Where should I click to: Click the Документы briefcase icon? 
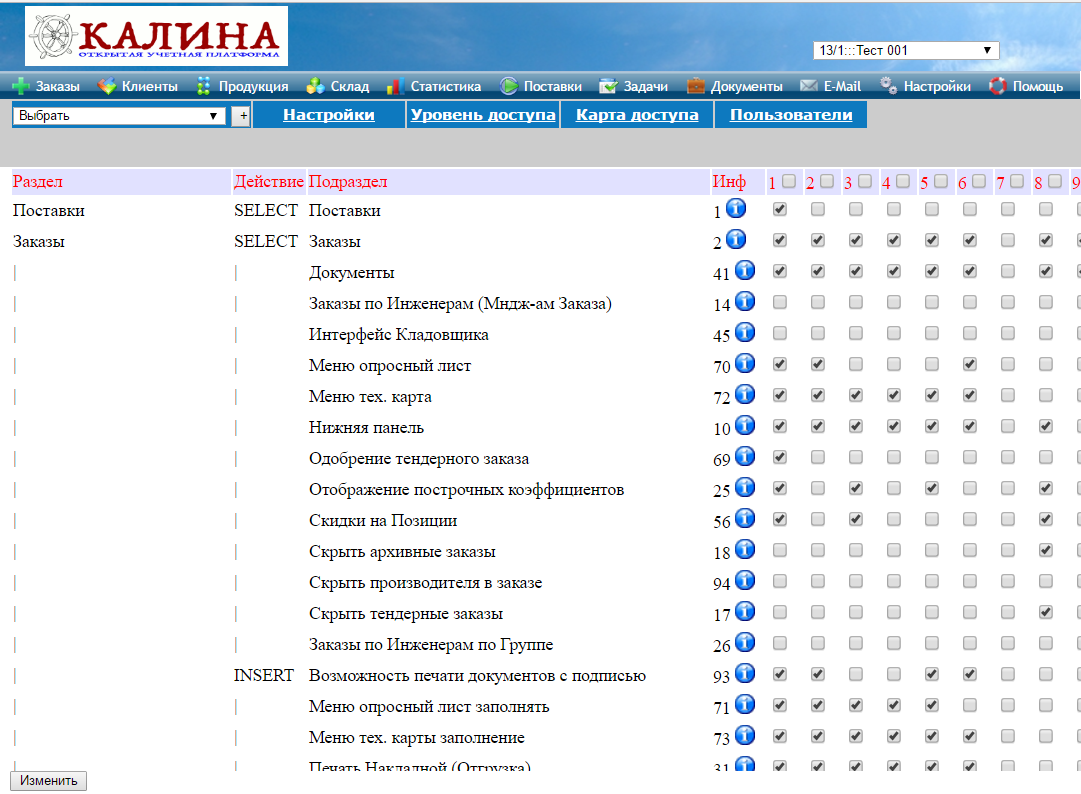tap(696, 86)
